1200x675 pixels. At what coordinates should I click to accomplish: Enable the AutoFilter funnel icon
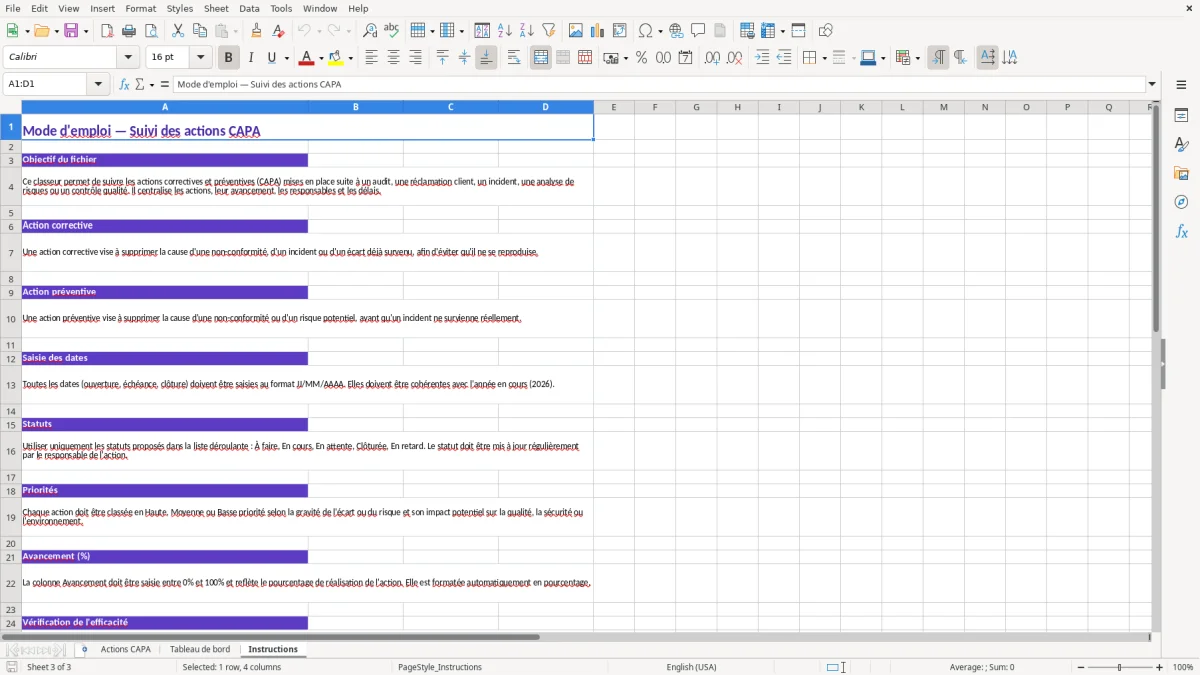pos(549,31)
